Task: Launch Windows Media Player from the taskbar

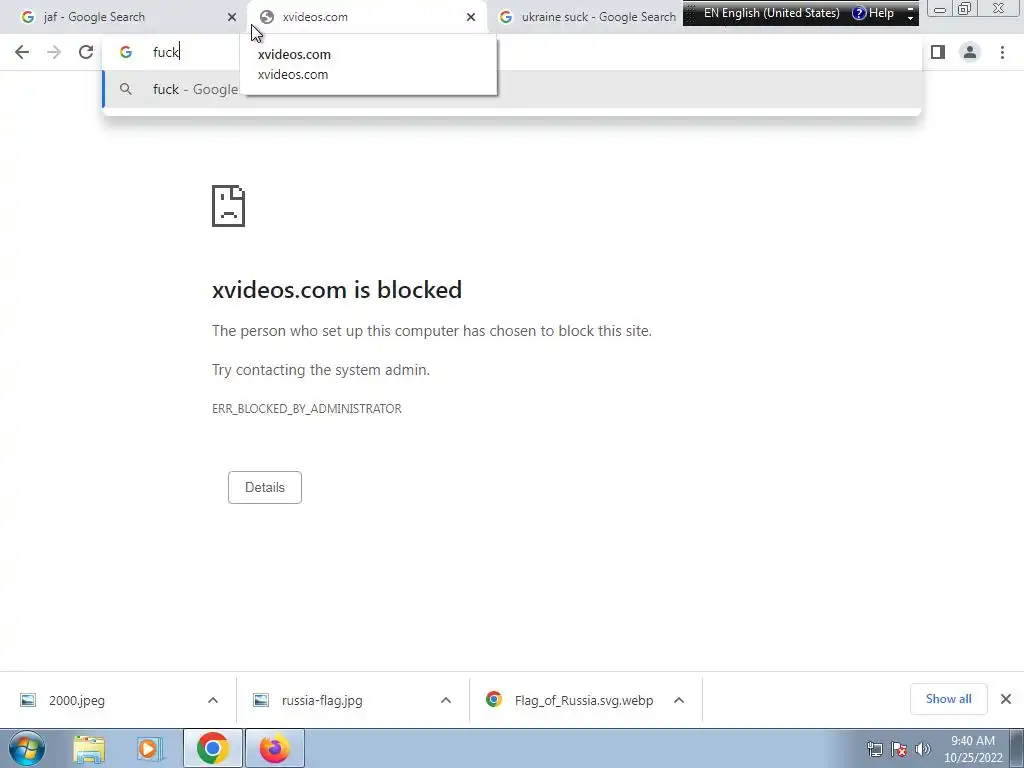Action: point(150,749)
